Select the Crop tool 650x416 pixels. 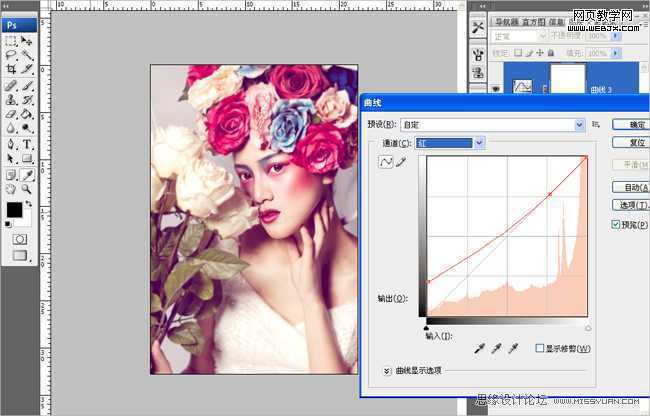[11, 69]
